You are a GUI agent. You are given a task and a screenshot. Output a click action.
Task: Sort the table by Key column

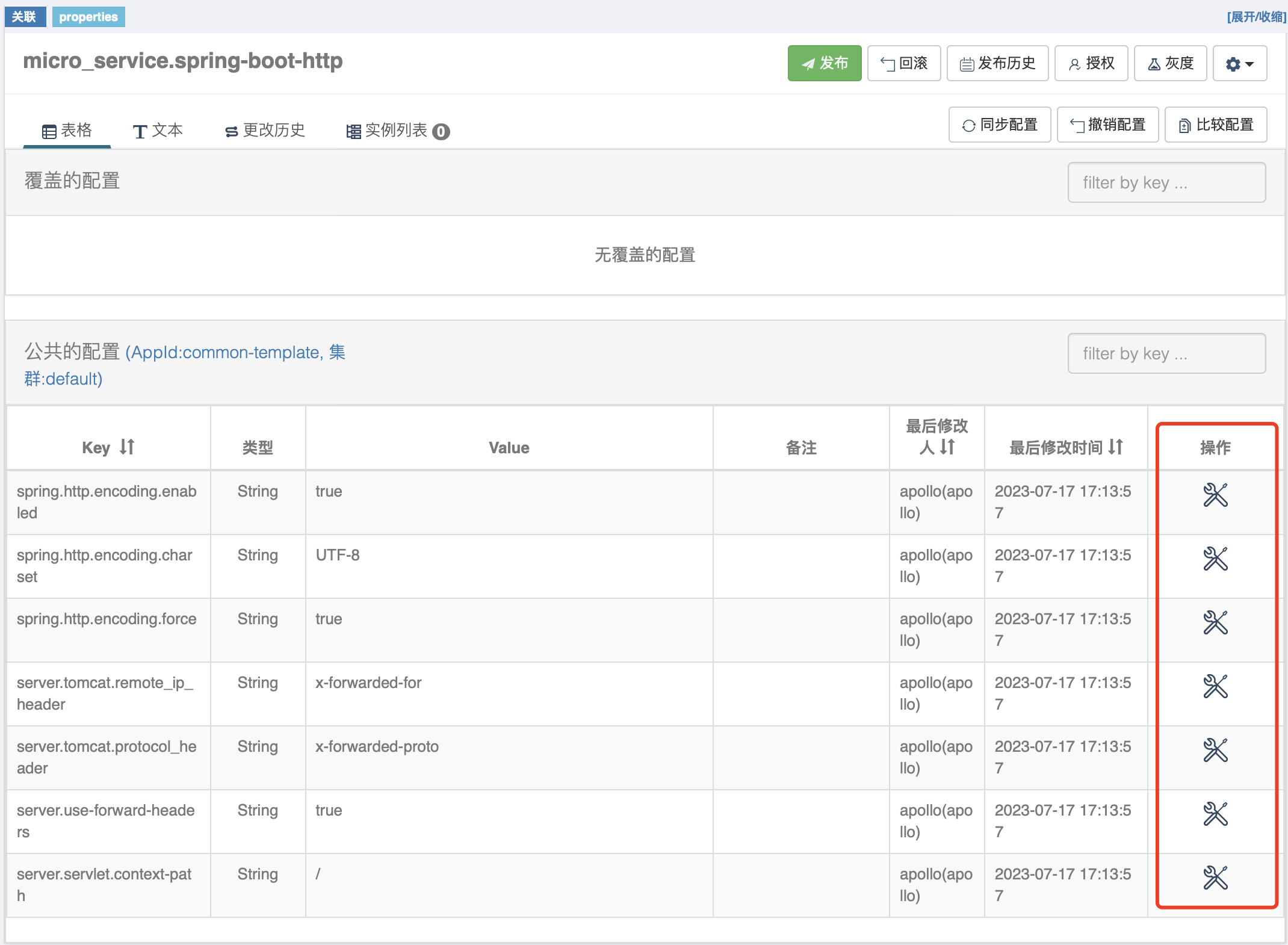[127, 447]
